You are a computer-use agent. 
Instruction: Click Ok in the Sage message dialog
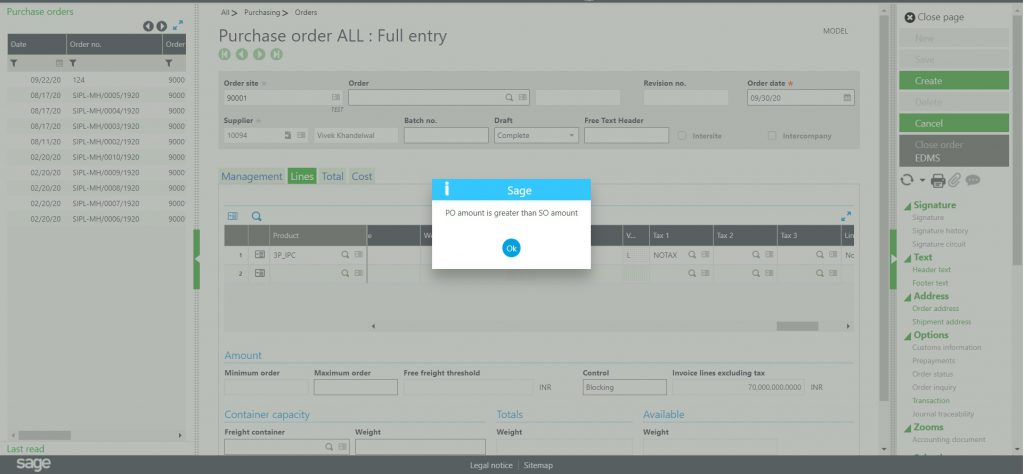pyautogui.click(x=511, y=248)
